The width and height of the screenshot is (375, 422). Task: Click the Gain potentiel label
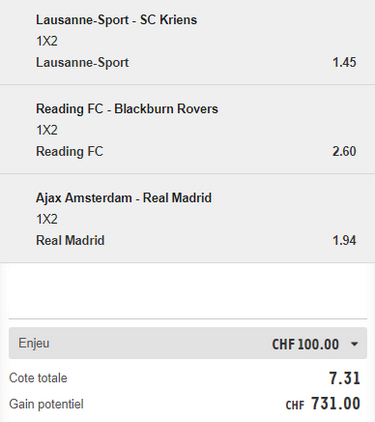coord(46,404)
